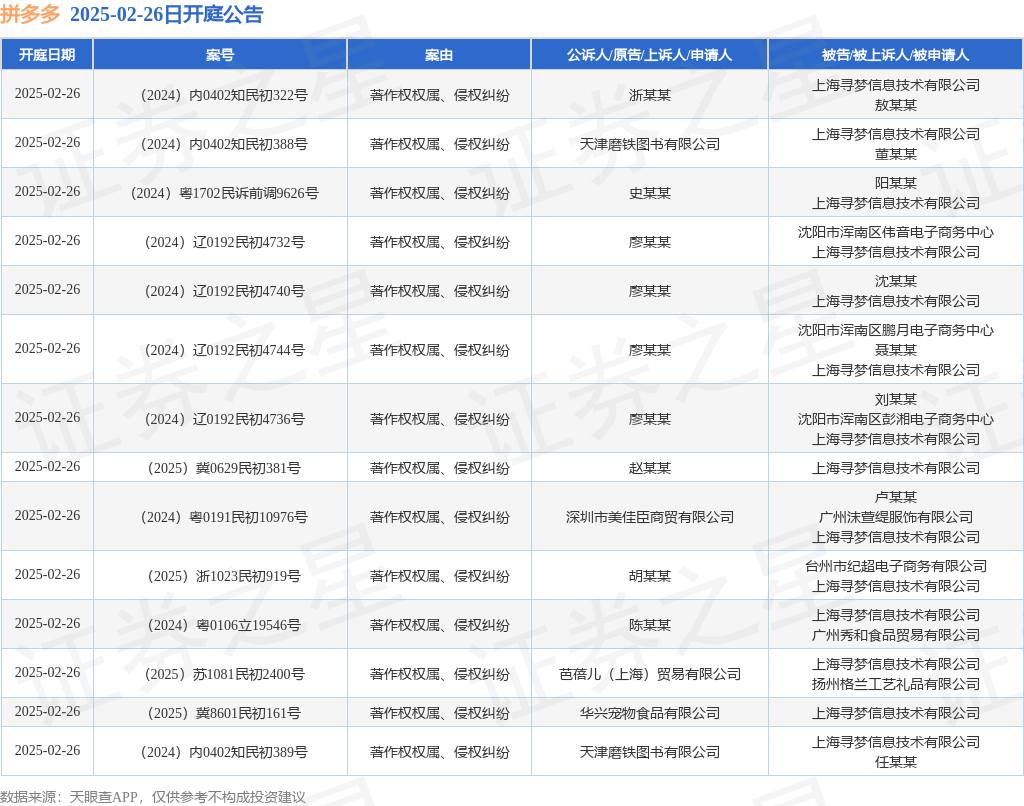Click plaintiff 浙某某
Viewport: 1024px width, 806px height.
pos(650,95)
